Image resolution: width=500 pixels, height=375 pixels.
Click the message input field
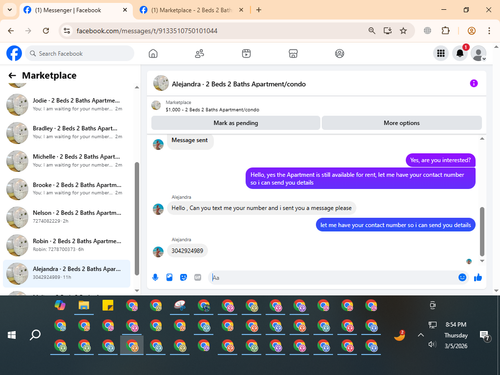click(333, 277)
